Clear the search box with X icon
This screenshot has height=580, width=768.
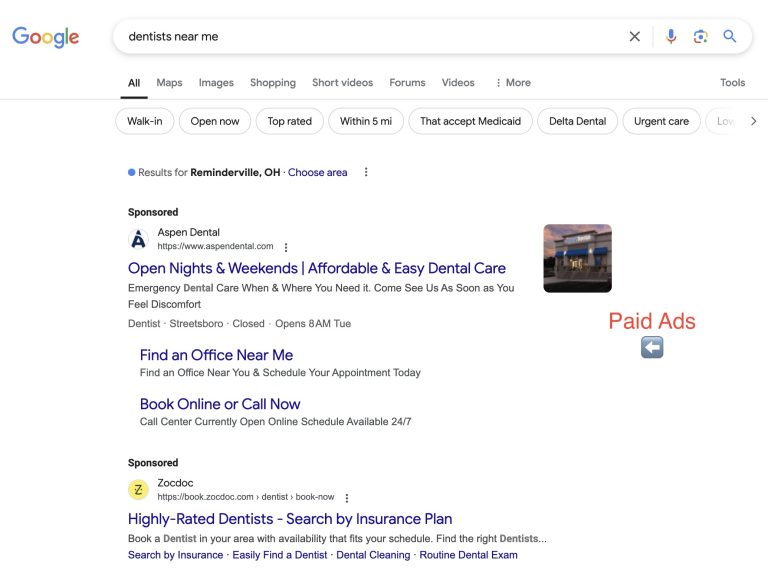click(x=634, y=36)
